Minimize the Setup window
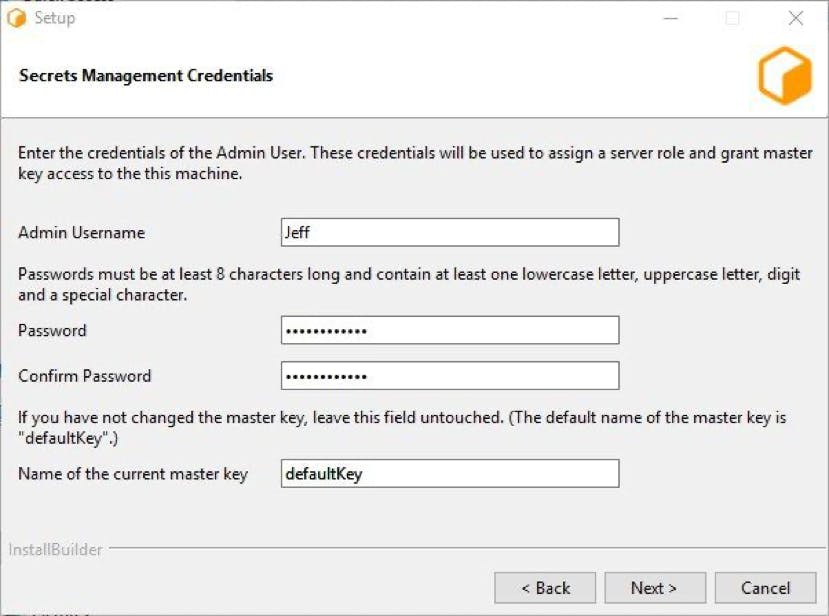The width and height of the screenshot is (829, 616). point(670,18)
